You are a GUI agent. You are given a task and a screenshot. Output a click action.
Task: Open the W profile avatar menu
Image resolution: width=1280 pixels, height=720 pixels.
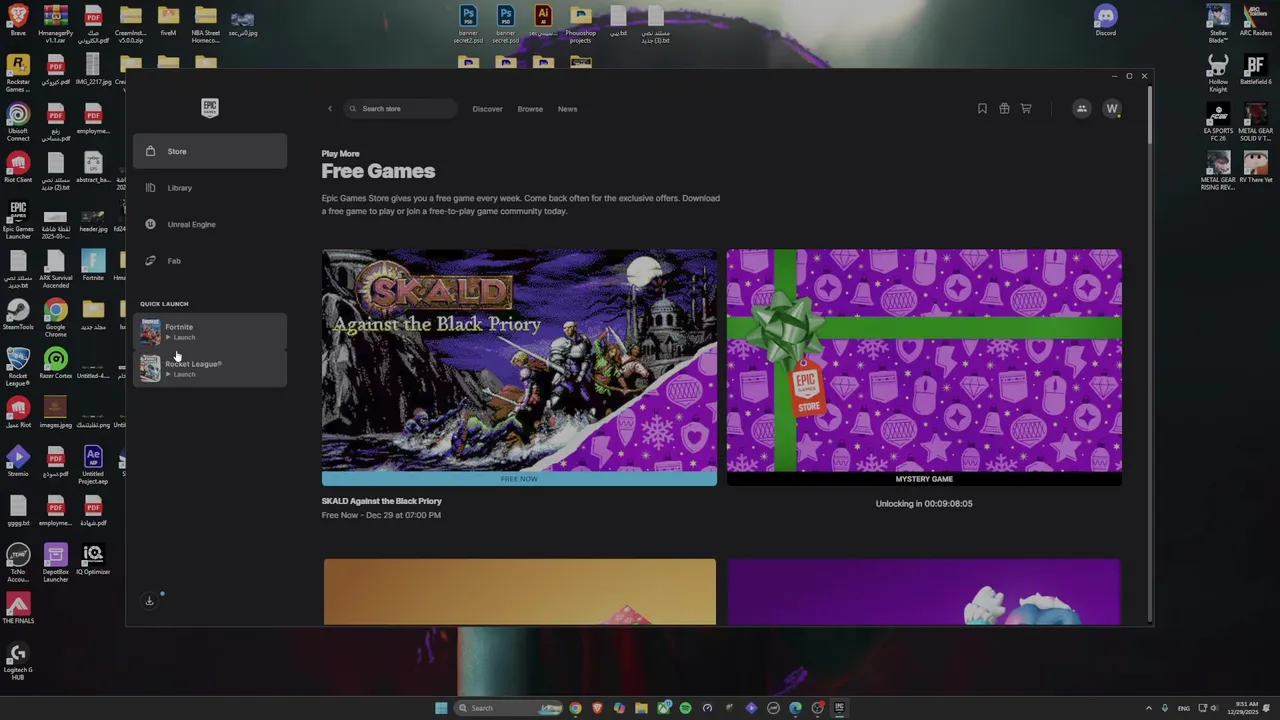[x=1112, y=109]
